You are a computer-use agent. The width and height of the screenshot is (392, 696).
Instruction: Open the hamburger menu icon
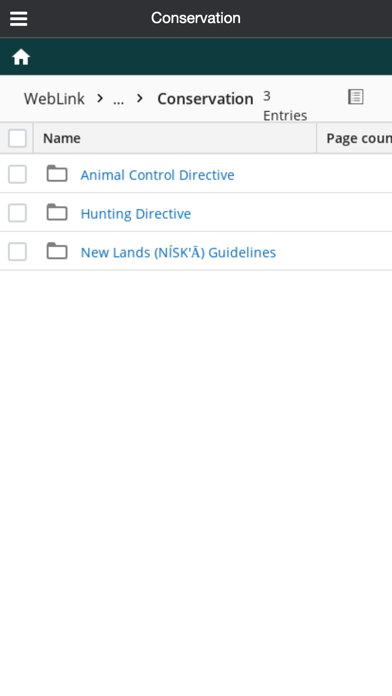click(18, 19)
